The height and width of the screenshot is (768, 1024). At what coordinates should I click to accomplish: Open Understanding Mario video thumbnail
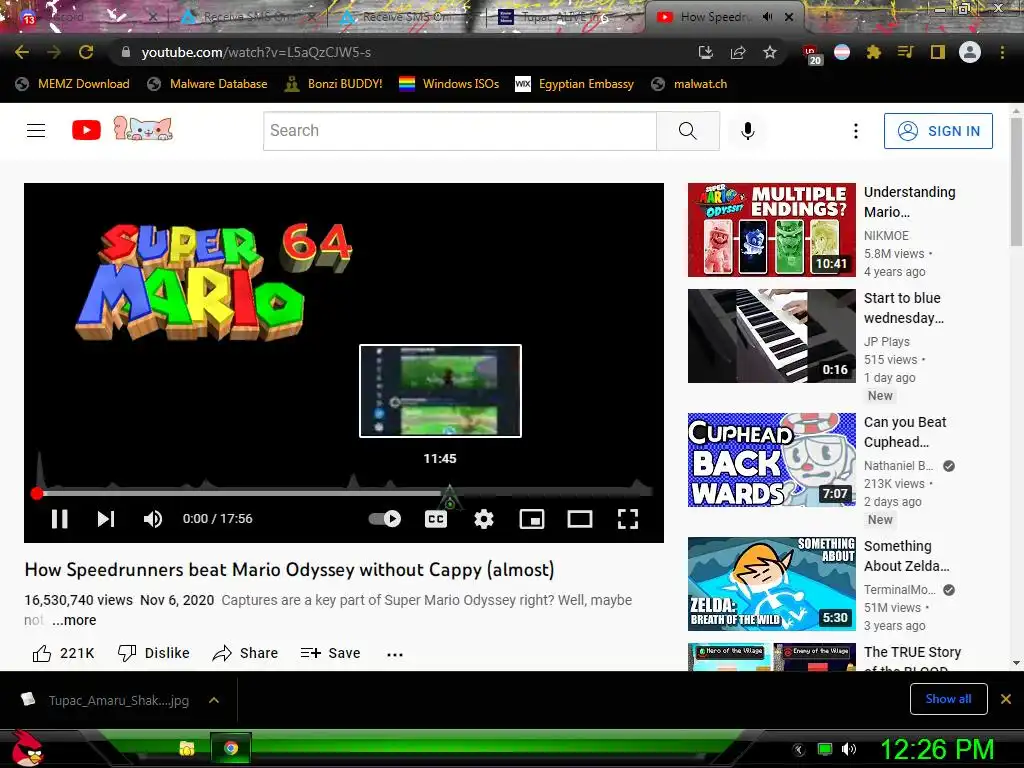point(771,230)
